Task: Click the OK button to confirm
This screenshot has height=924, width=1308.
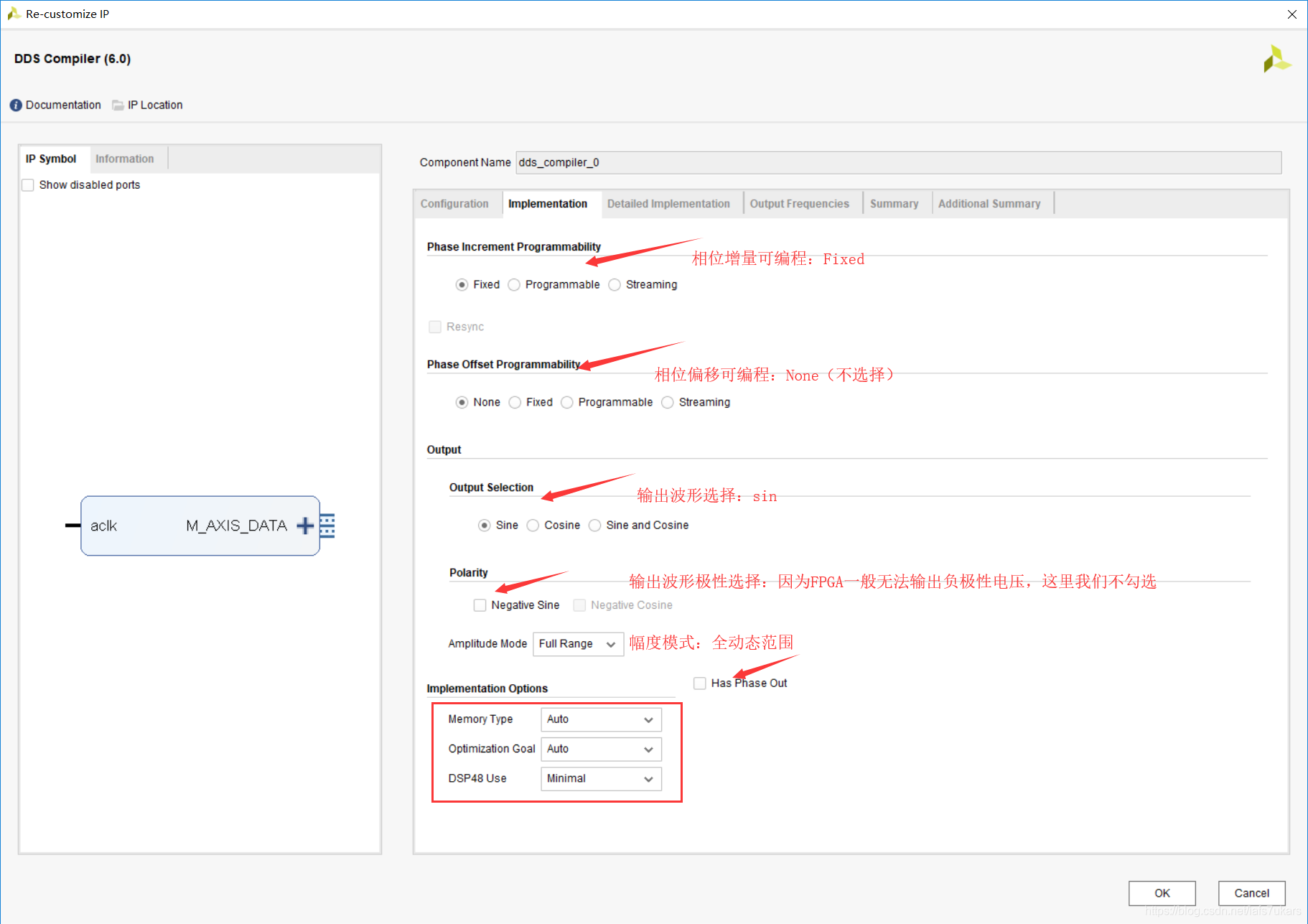Action: point(1162,892)
